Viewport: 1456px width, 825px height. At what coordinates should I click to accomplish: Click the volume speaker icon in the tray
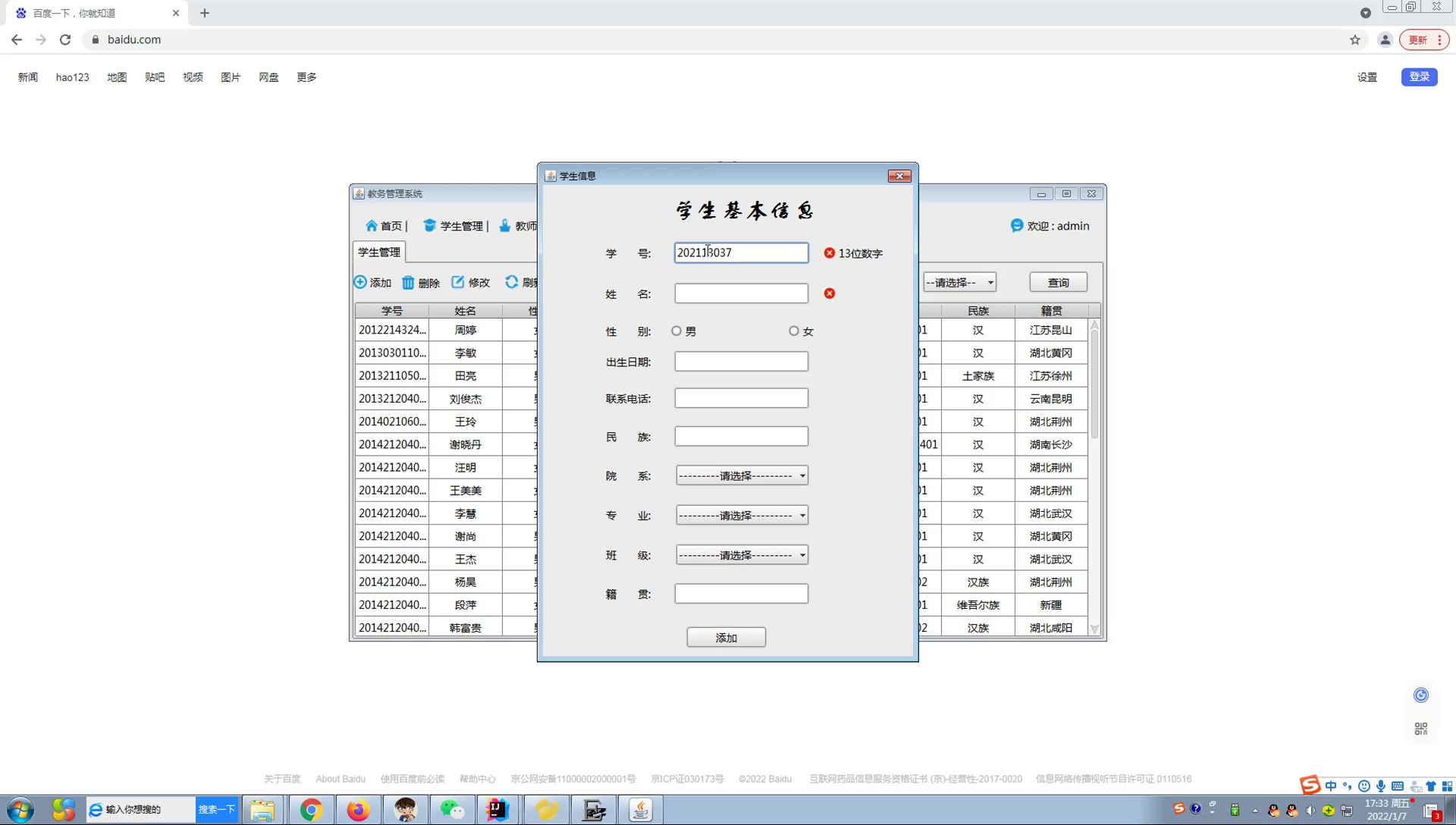pos(1310,811)
